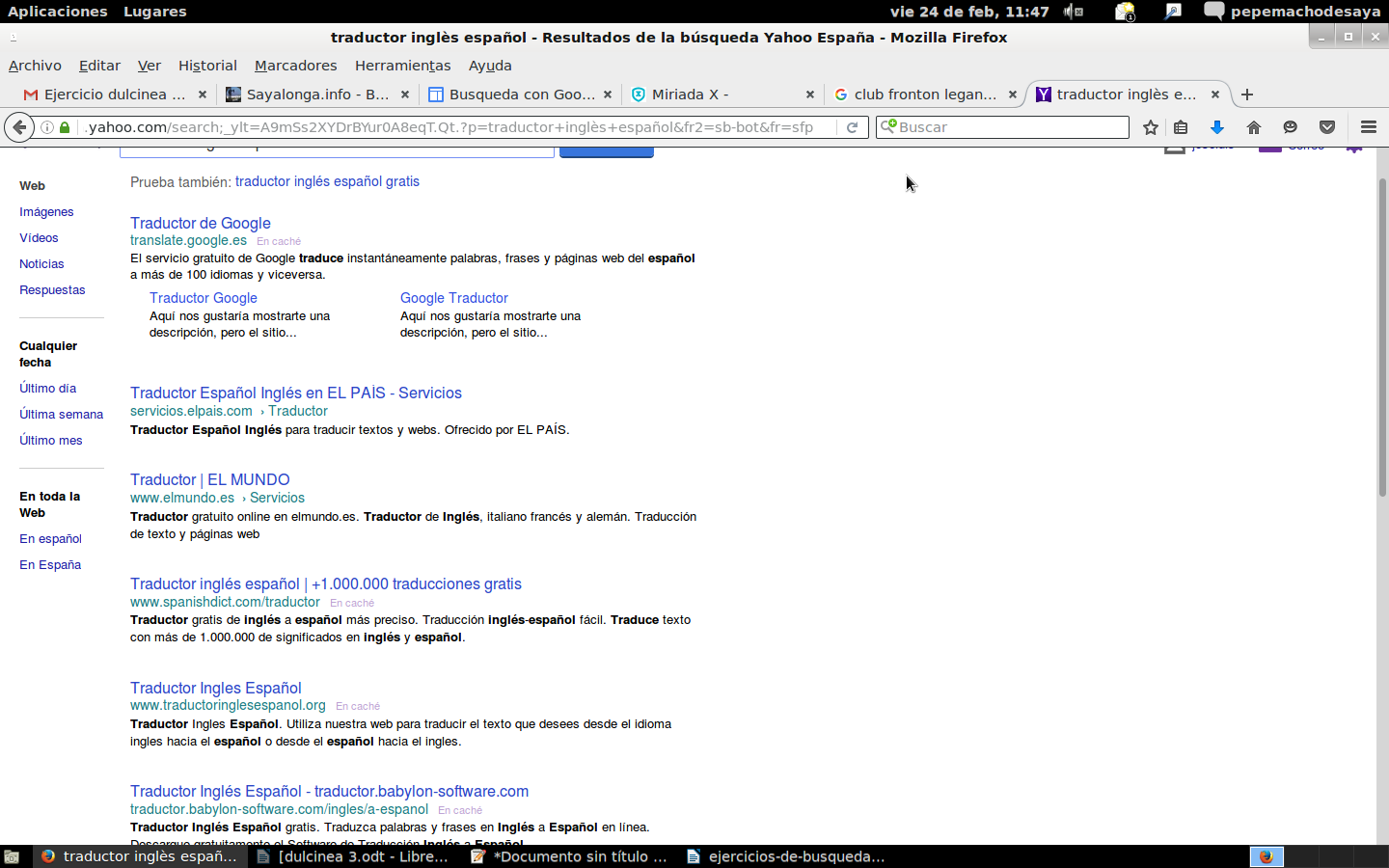Image resolution: width=1389 pixels, height=868 pixels.
Task: Click the site information icon in URL bar
Action: 46,127
